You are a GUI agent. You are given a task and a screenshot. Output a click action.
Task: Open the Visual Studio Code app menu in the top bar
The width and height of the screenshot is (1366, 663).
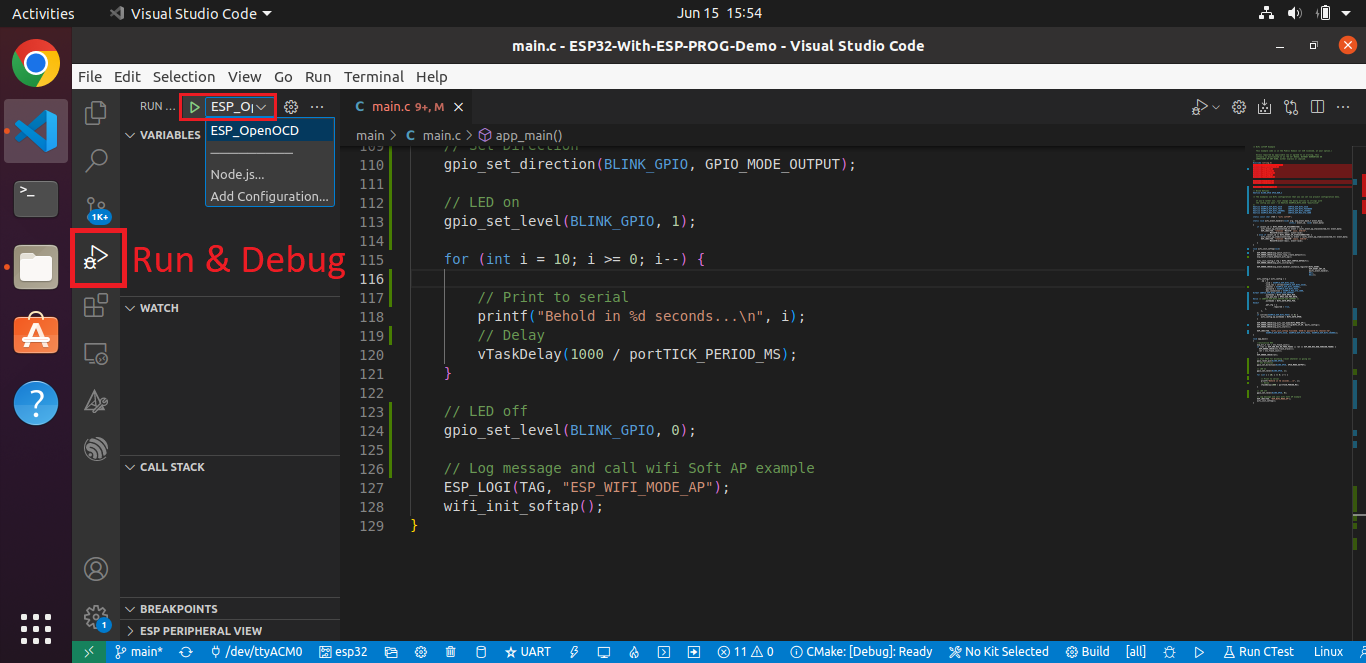pos(190,13)
